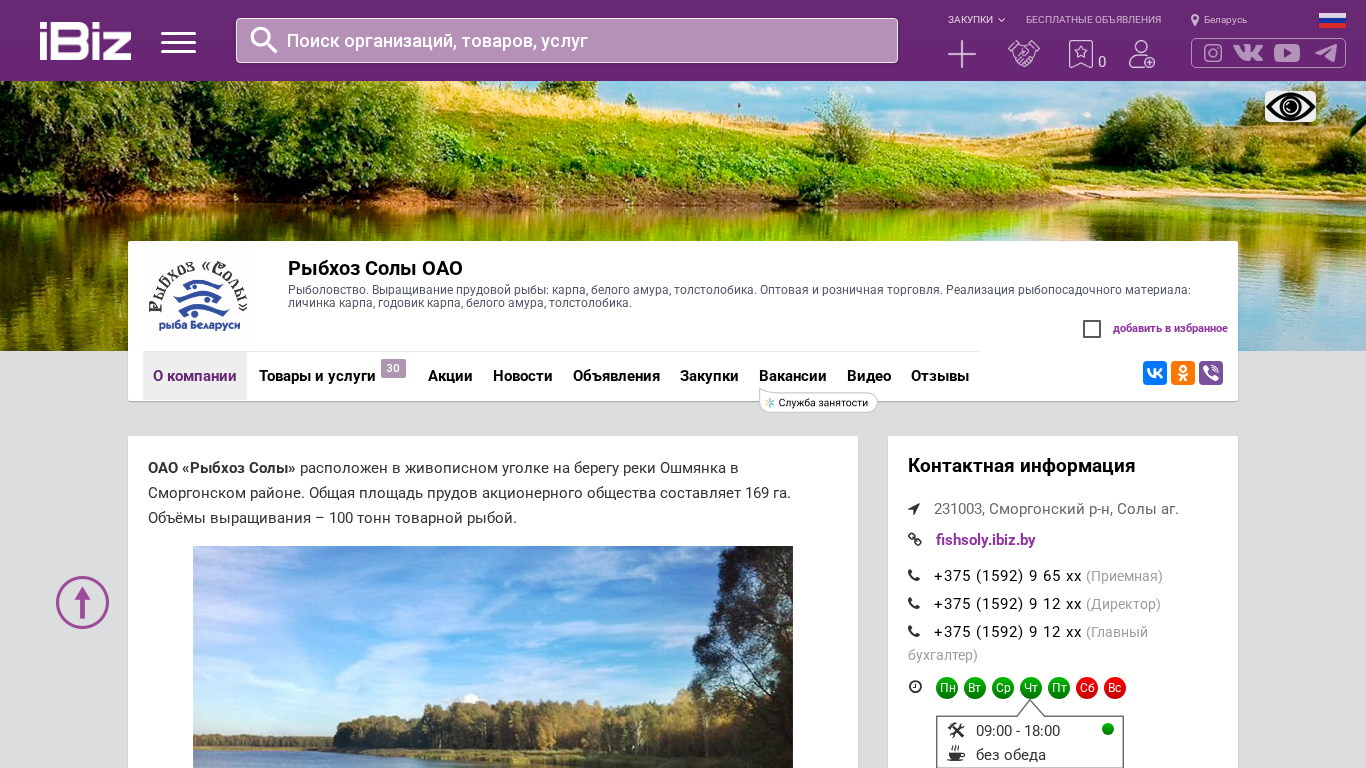The height and width of the screenshot is (768, 1366).
Task: Click the Рыбхоз Солы company logo
Action: pos(196,296)
